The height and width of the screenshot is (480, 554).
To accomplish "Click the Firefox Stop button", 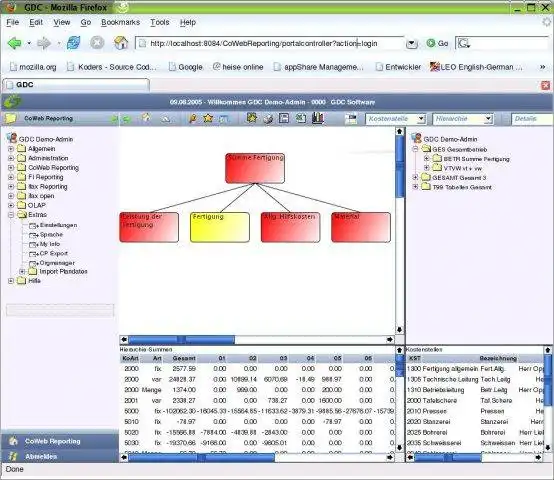I will [x=97, y=43].
